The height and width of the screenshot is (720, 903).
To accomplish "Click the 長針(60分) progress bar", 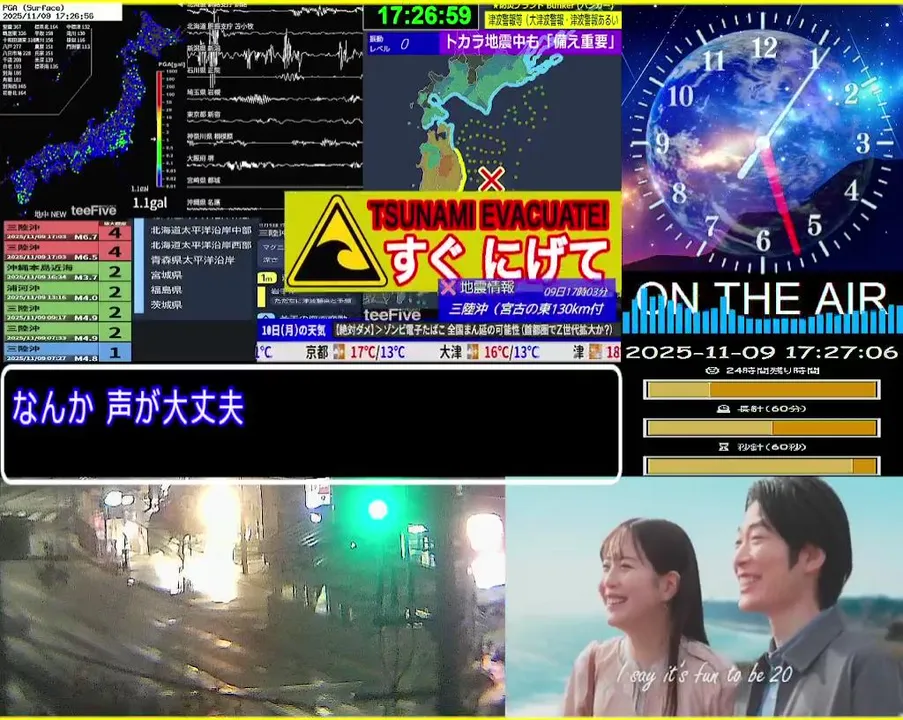I will (761, 428).
